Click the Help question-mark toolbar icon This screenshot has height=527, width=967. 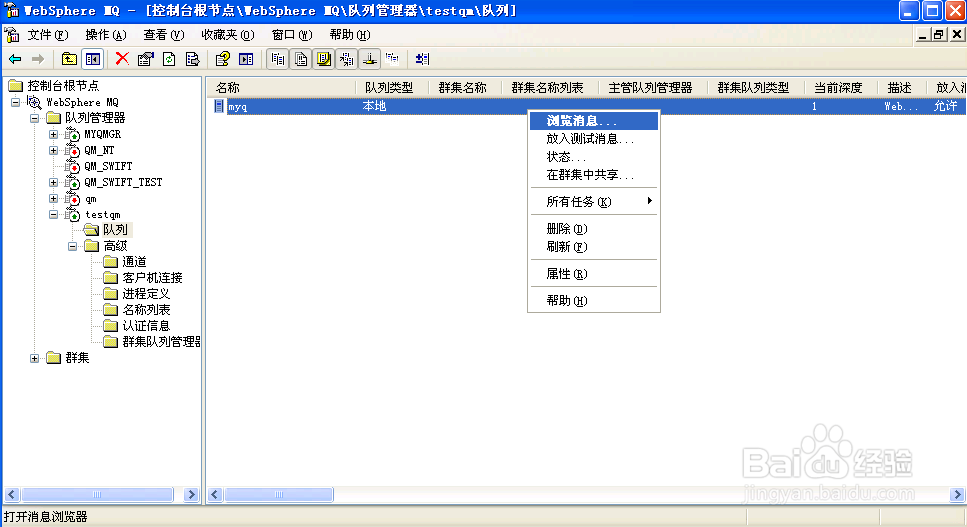pos(223,59)
